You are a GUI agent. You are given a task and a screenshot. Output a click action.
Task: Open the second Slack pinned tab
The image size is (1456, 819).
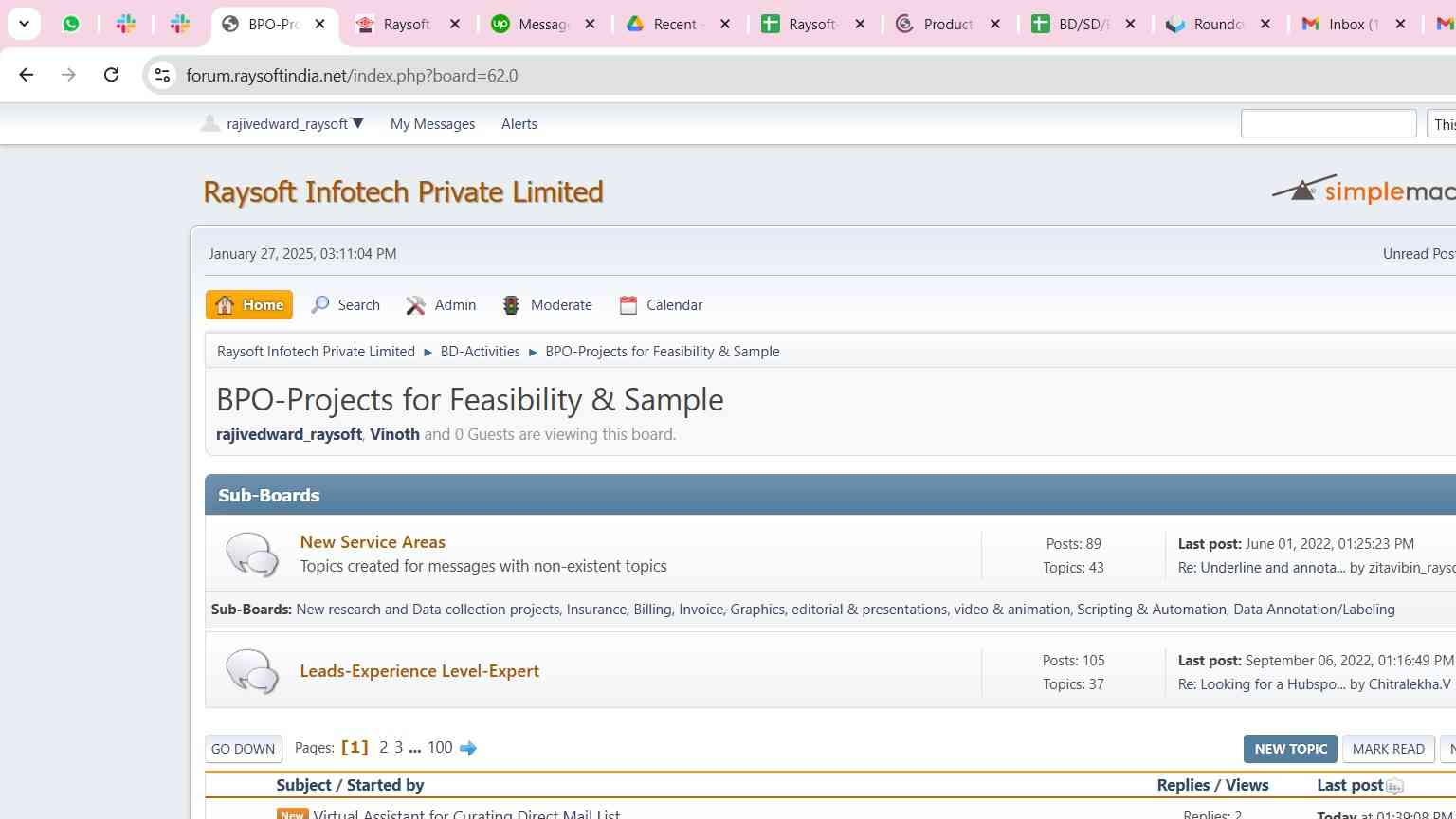tap(180, 24)
